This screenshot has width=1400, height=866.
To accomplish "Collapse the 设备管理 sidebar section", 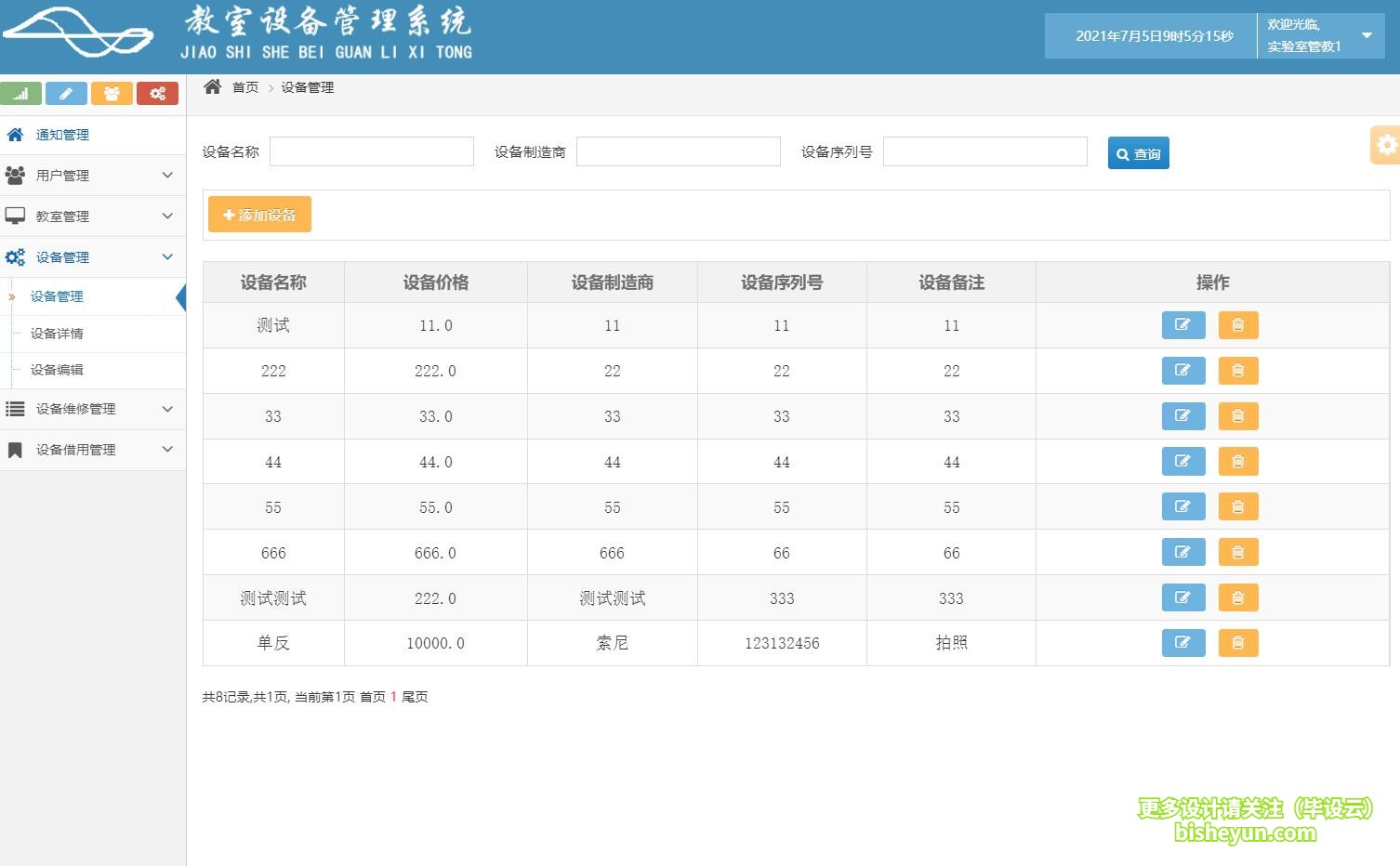I will (x=93, y=256).
